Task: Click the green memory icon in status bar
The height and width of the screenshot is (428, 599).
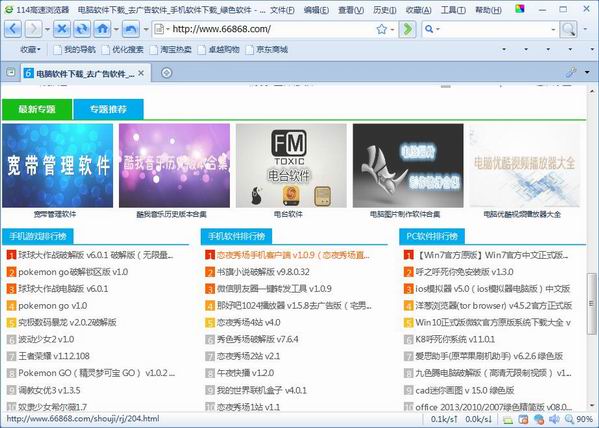Action: (508, 420)
